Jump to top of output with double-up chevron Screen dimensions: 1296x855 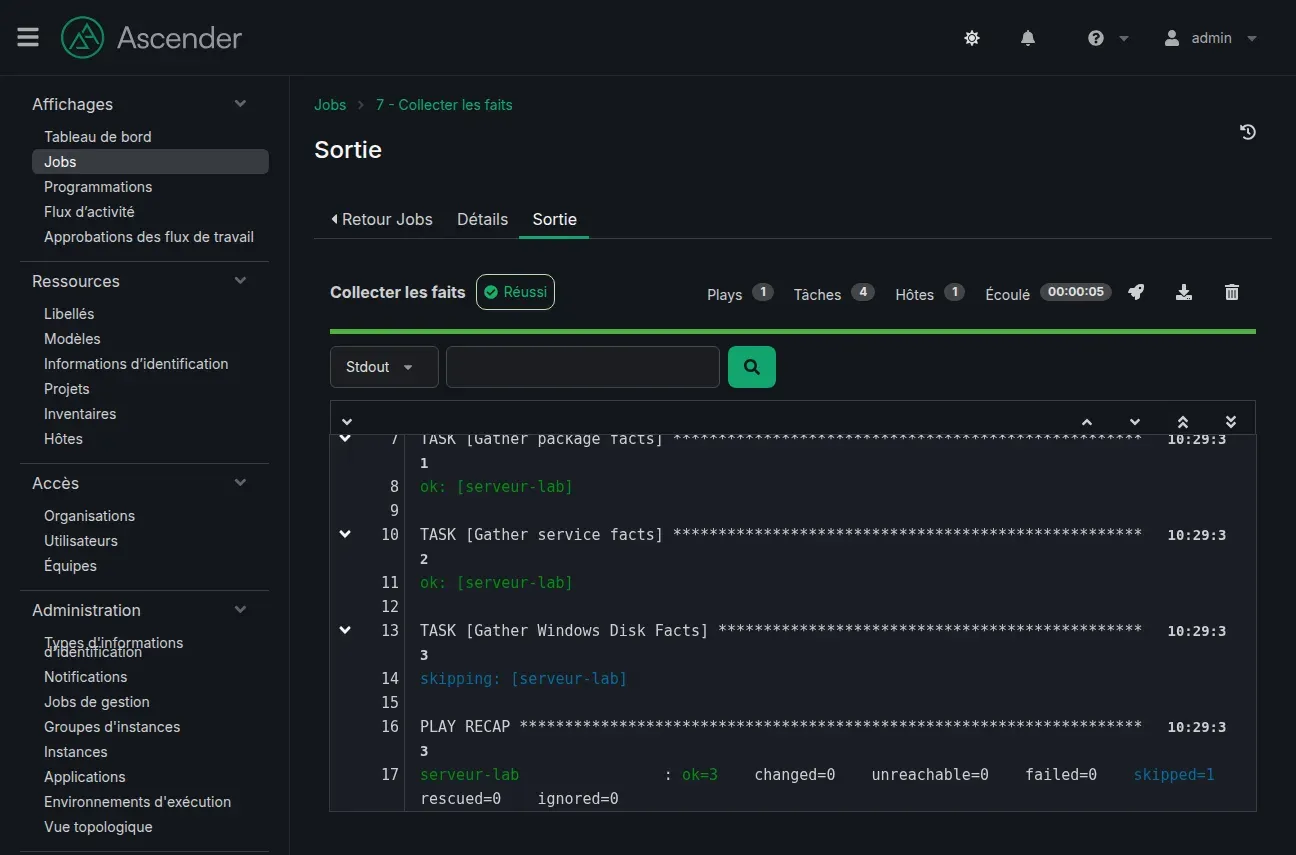1183,422
